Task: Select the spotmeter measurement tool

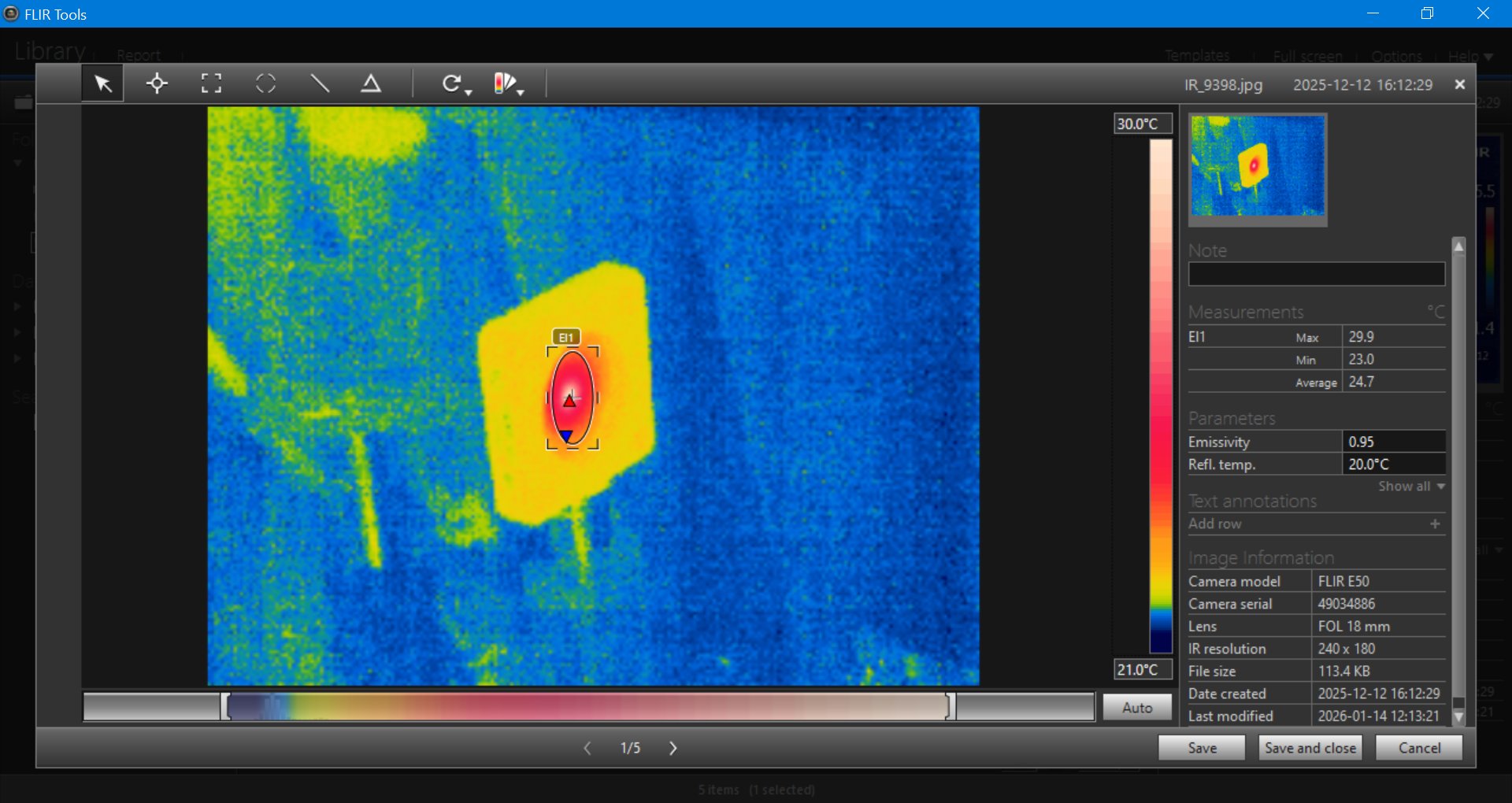Action: pyautogui.click(x=157, y=83)
